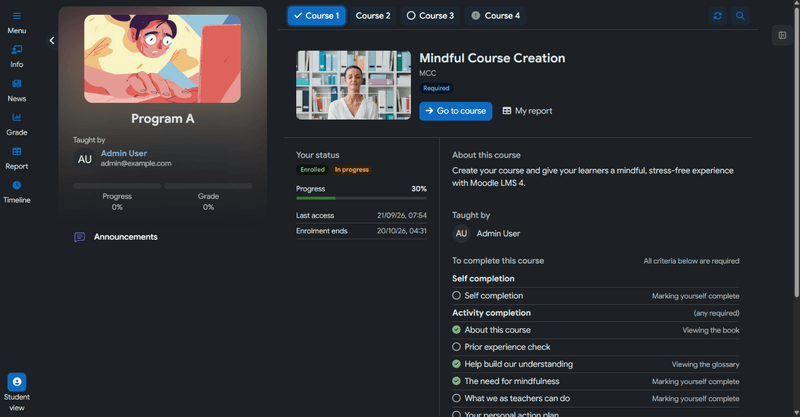Click the About this course green checkmark
Screen dimensions: 800x417
click(x=456, y=330)
